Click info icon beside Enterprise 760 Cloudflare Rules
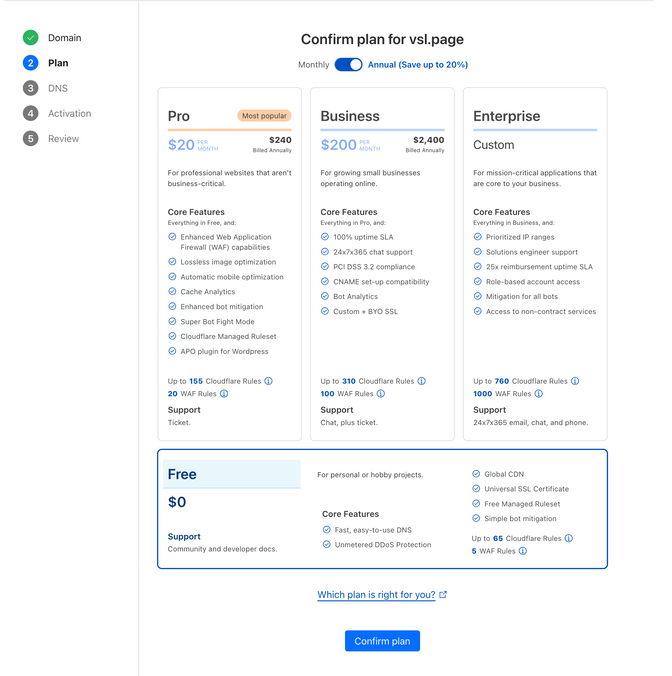 coord(574,381)
